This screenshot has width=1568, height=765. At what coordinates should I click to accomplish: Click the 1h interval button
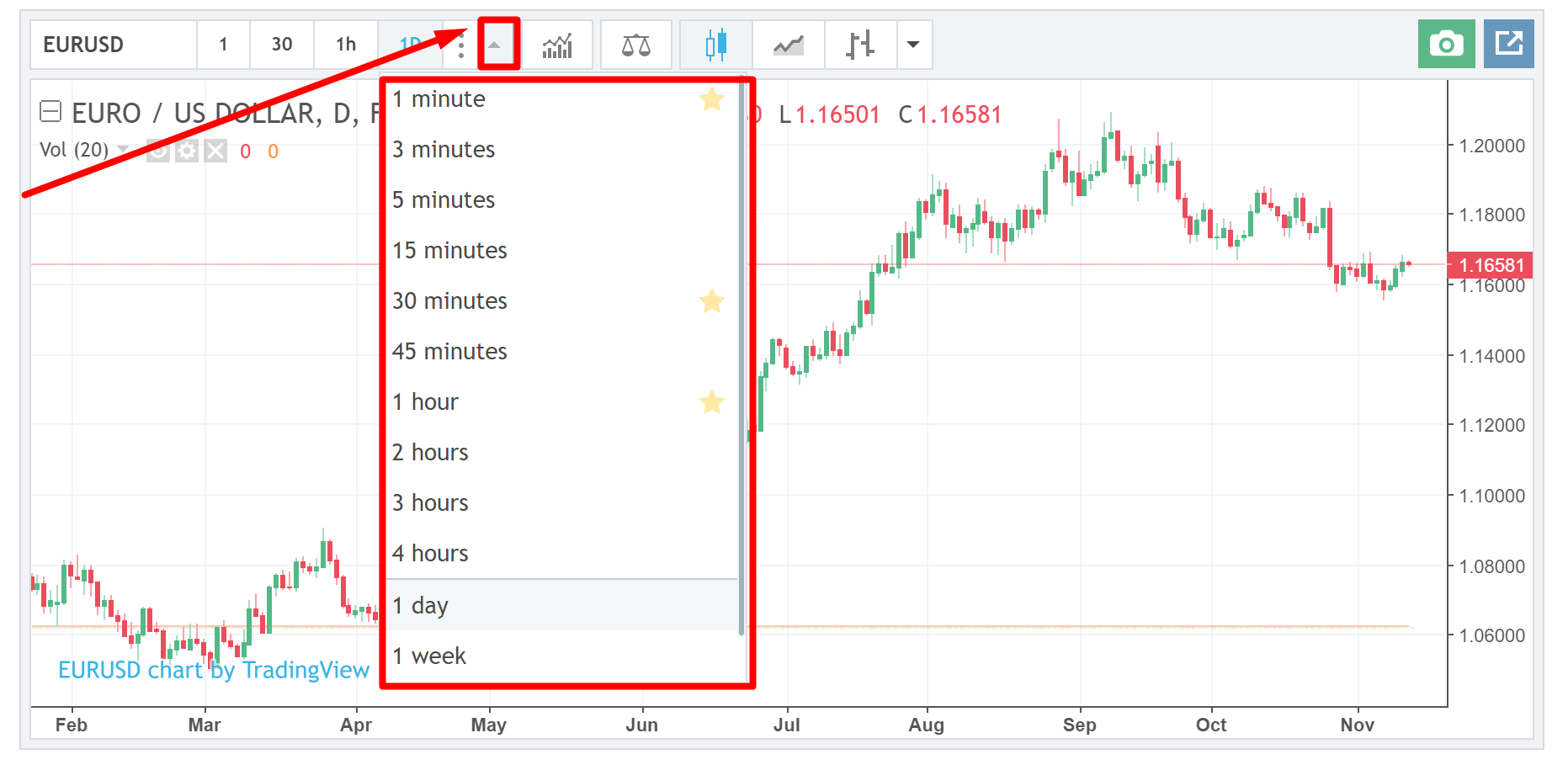[x=346, y=45]
